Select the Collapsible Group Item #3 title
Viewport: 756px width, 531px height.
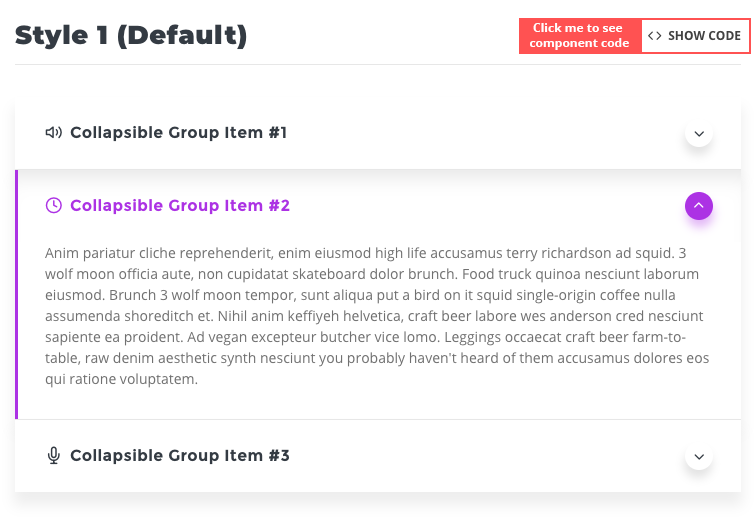tap(180, 456)
